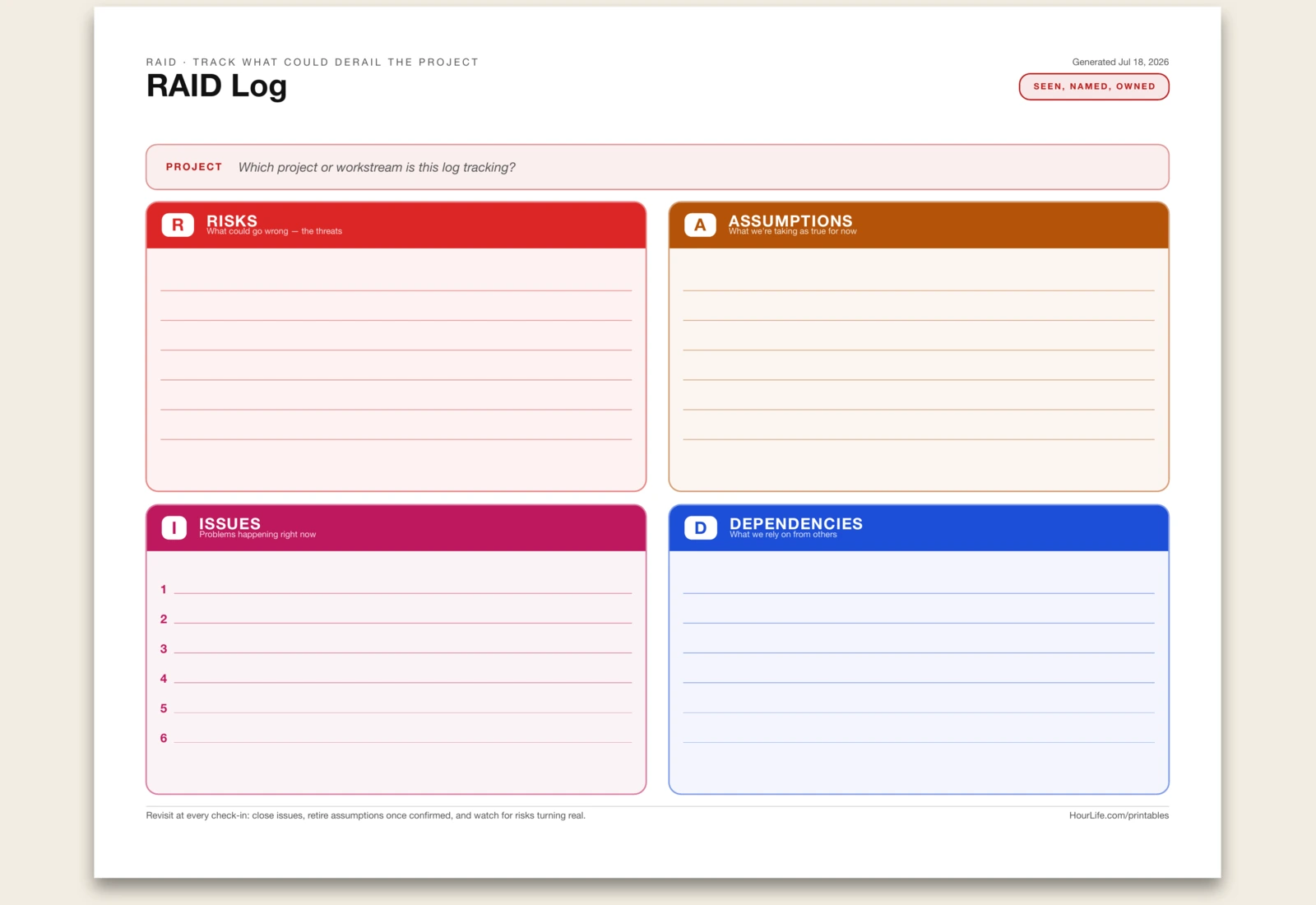
Task: Click the 'Revisit at every check-in' footer note
Action: [x=365, y=815]
